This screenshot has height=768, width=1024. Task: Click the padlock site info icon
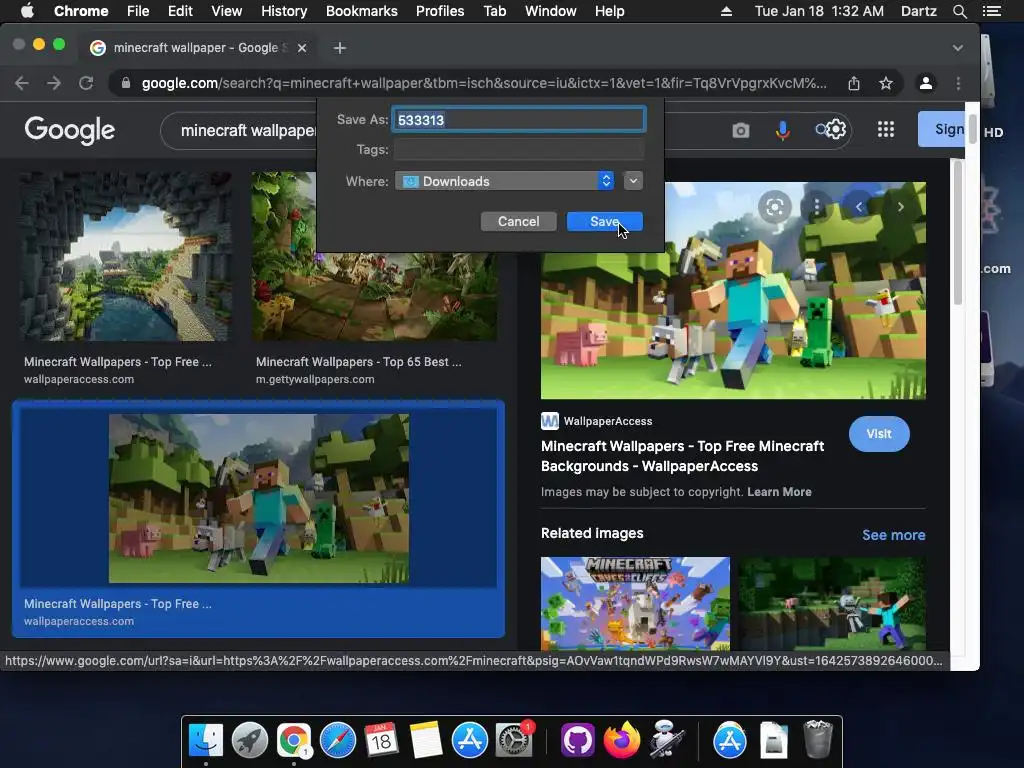[126, 83]
